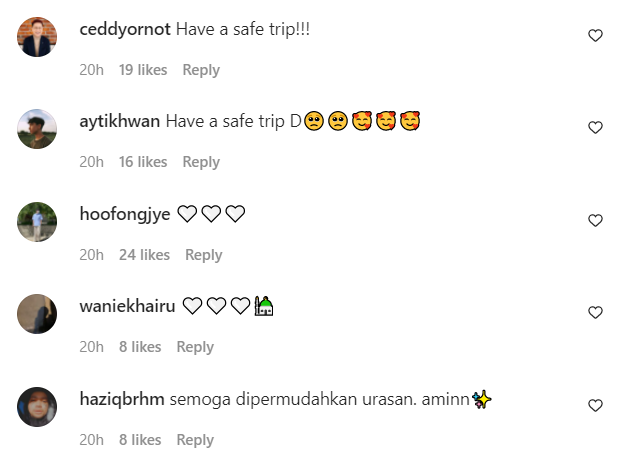
Task: Like aytikhwan's comment with the heart icon
Action: [x=595, y=127]
